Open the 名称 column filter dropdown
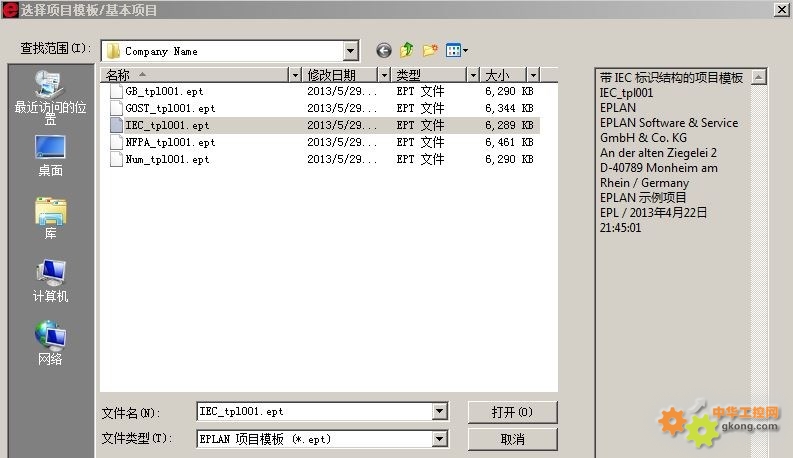This screenshot has height=458, width=793. 295,75
